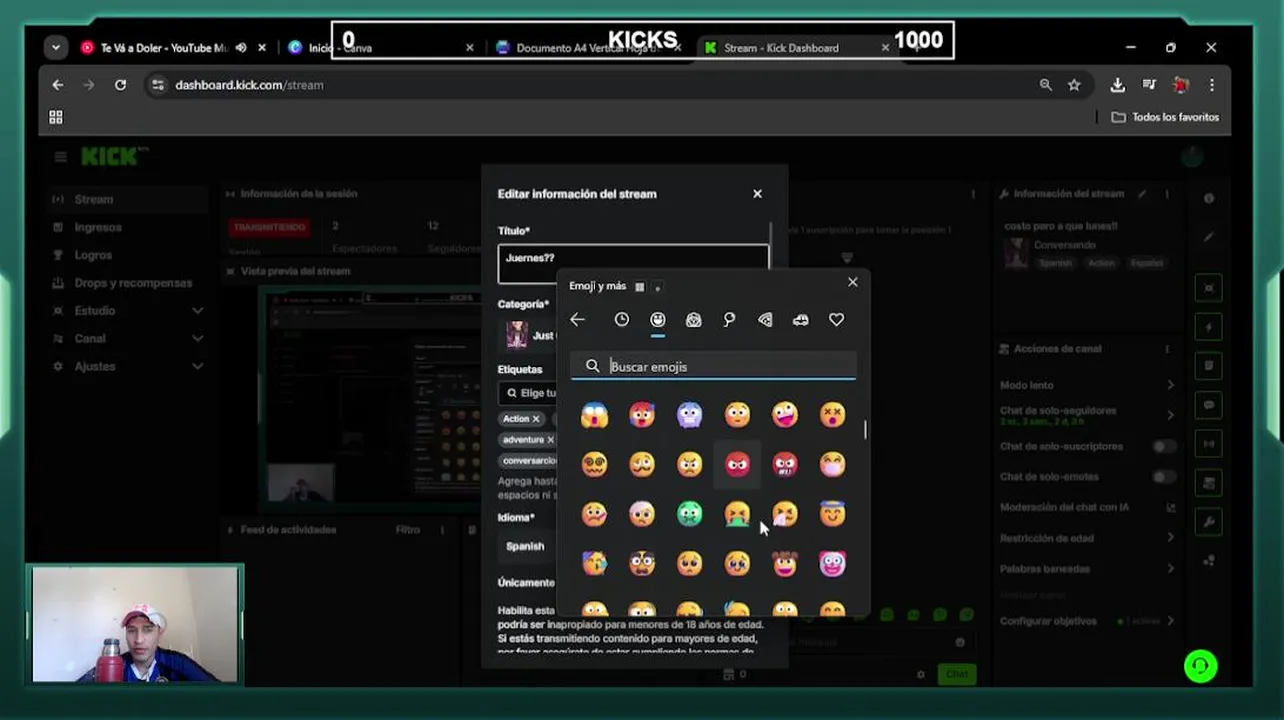Open the transport emoji category (car icon)
Screen dimensions: 1284x720
(801, 320)
